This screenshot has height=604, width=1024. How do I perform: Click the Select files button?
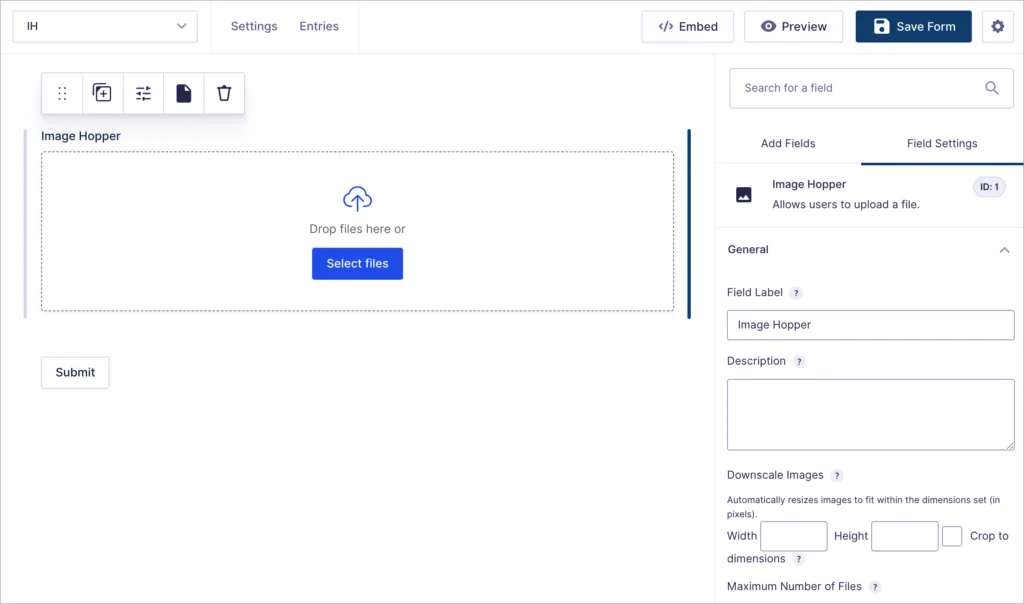click(x=357, y=263)
